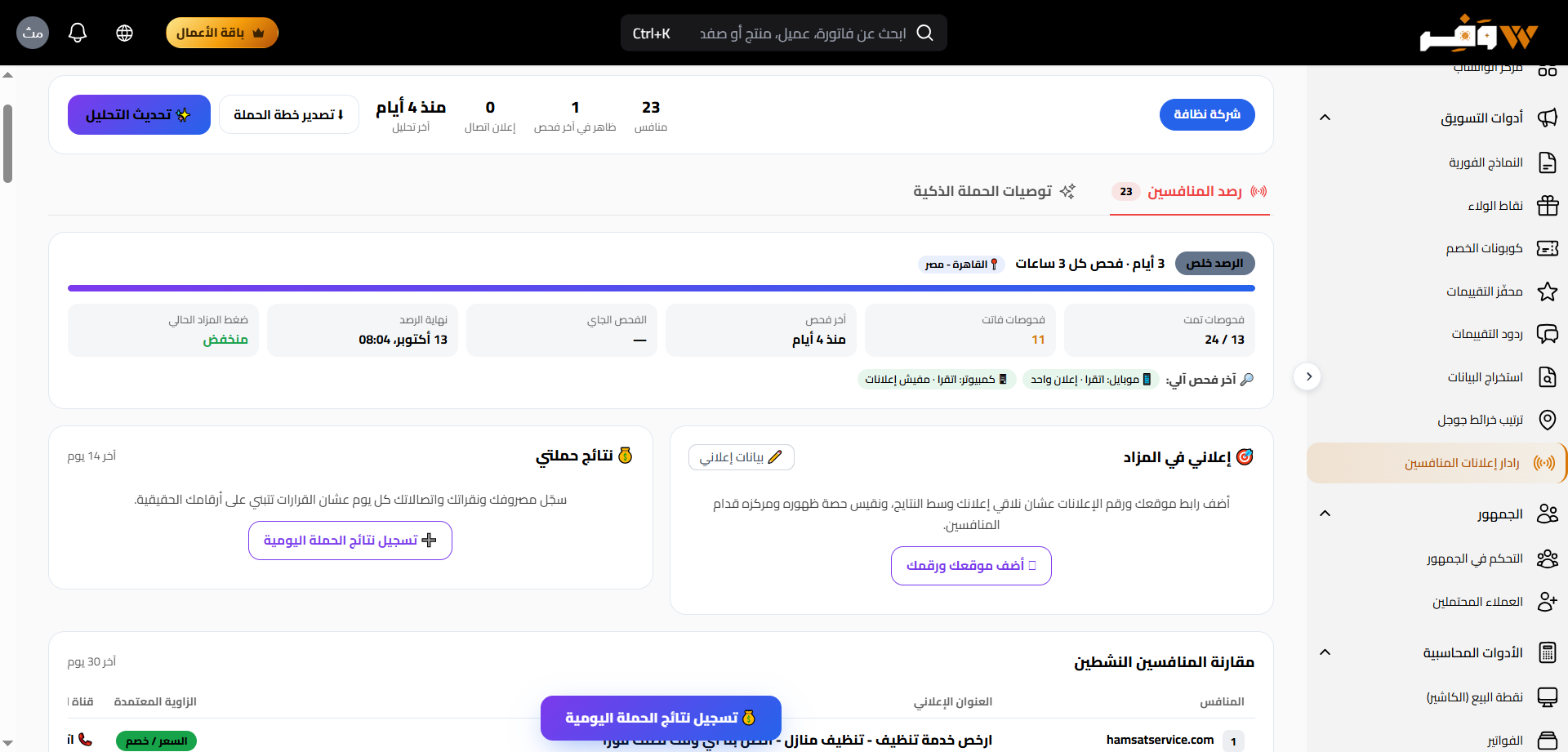Click the الرصد خلص status badge
Viewport: 1568px width, 752px height.
click(x=1214, y=263)
